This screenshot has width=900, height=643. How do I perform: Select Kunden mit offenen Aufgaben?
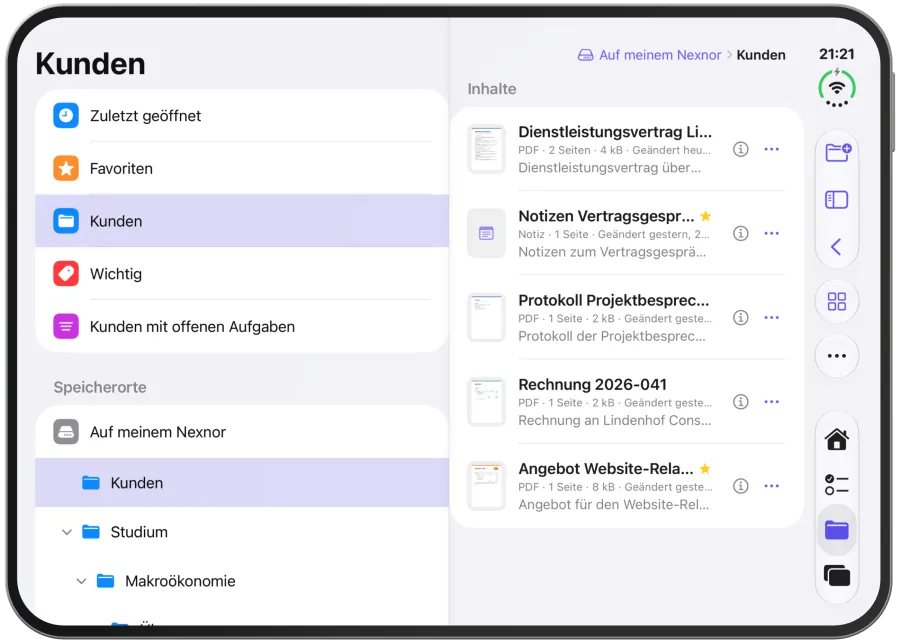(242, 327)
